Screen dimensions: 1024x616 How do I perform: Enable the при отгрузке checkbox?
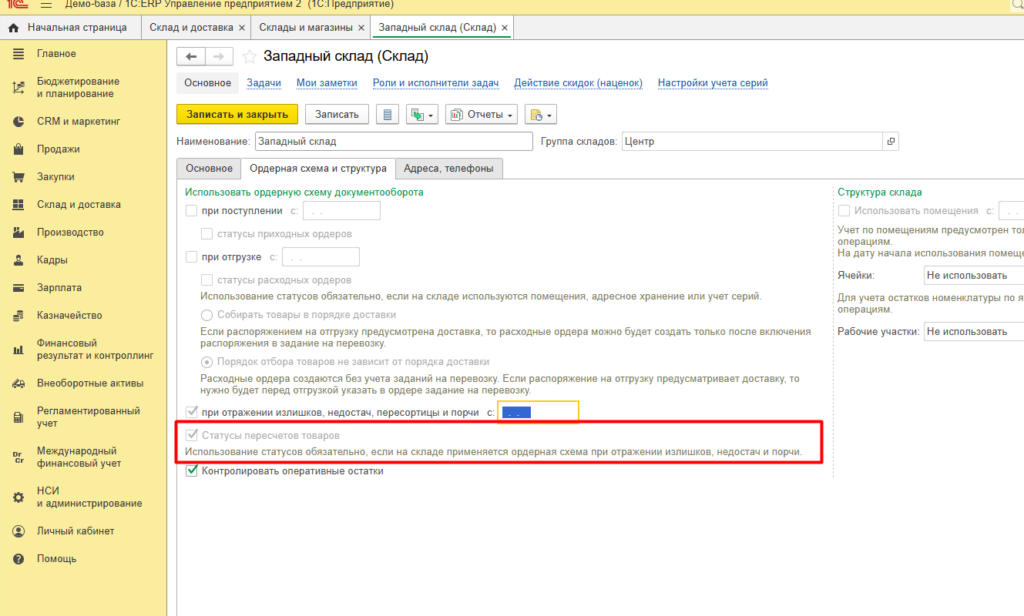point(191,257)
